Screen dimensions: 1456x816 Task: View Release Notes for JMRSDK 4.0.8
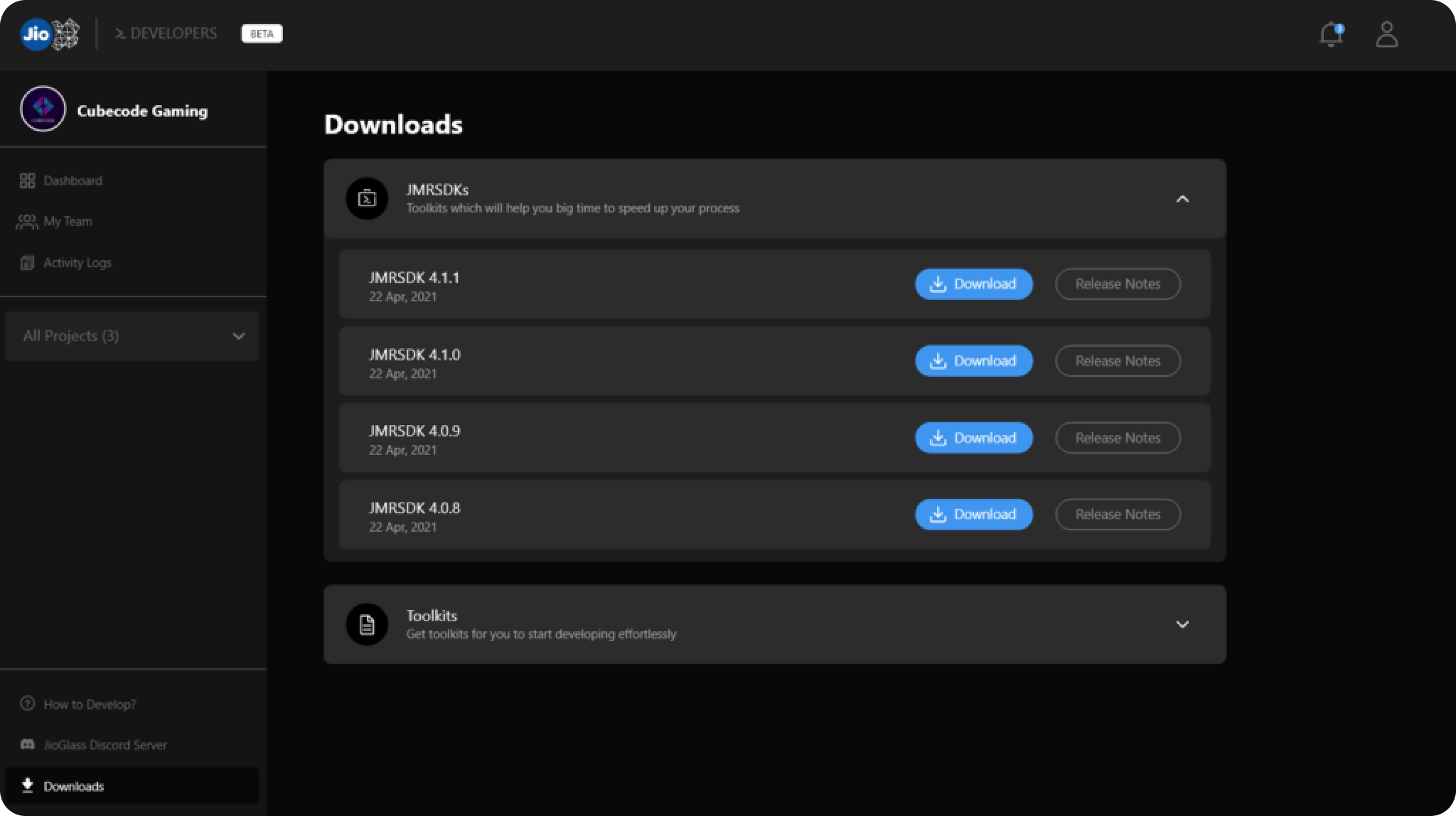coord(1118,515)
